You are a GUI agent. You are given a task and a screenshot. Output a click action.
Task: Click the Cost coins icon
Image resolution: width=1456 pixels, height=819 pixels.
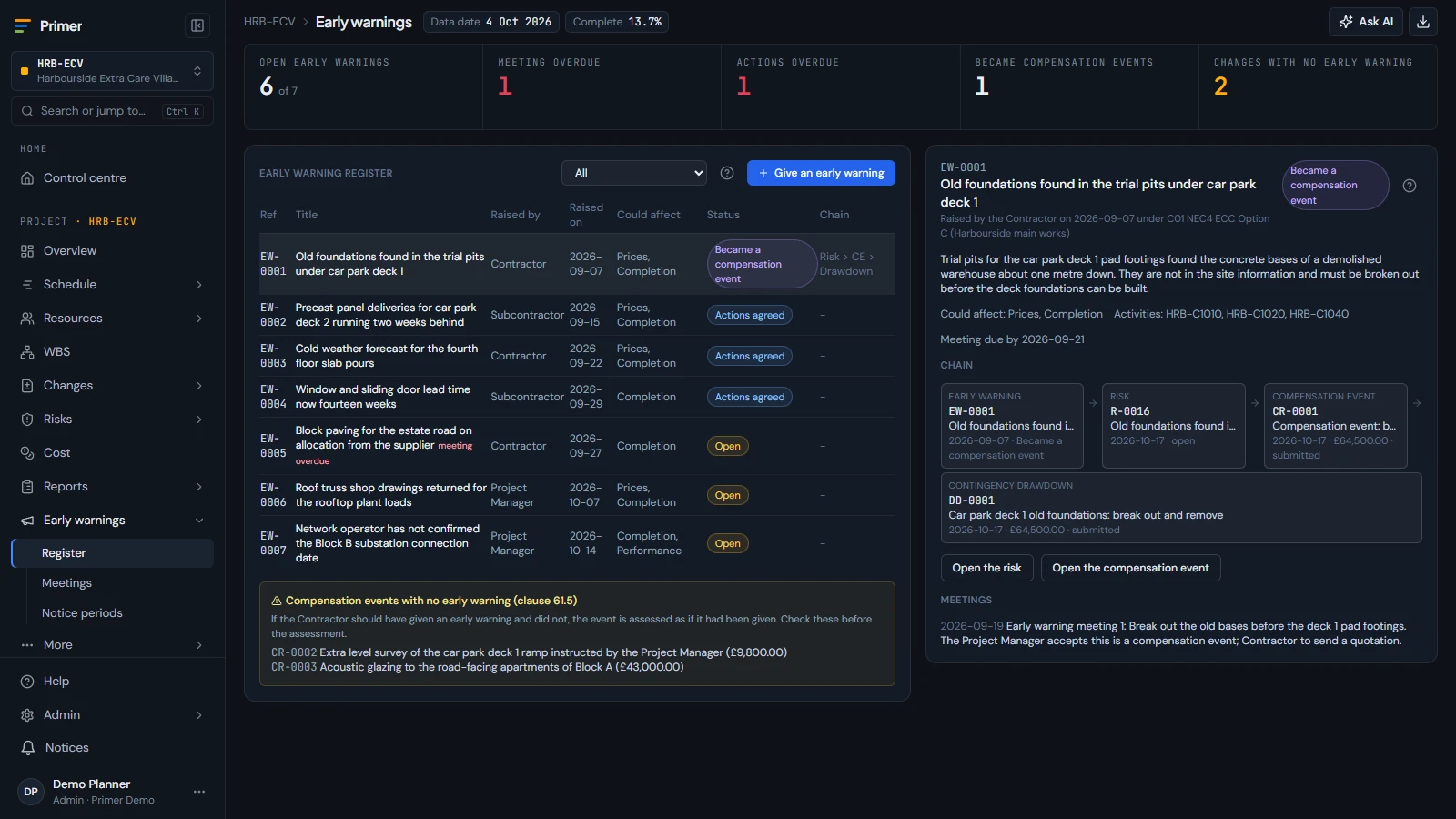27,453
